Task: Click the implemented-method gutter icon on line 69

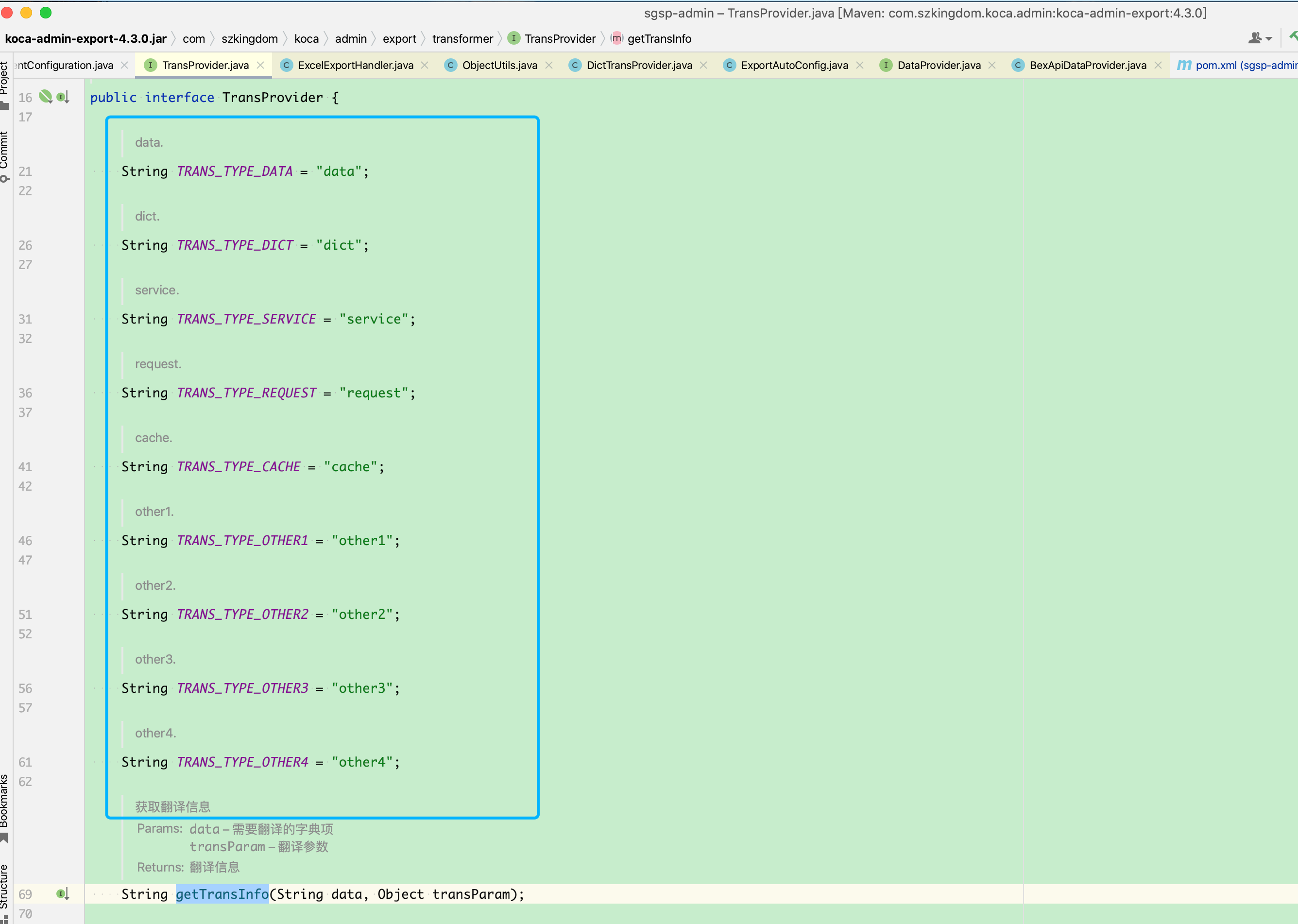Action: click(63, 894)
